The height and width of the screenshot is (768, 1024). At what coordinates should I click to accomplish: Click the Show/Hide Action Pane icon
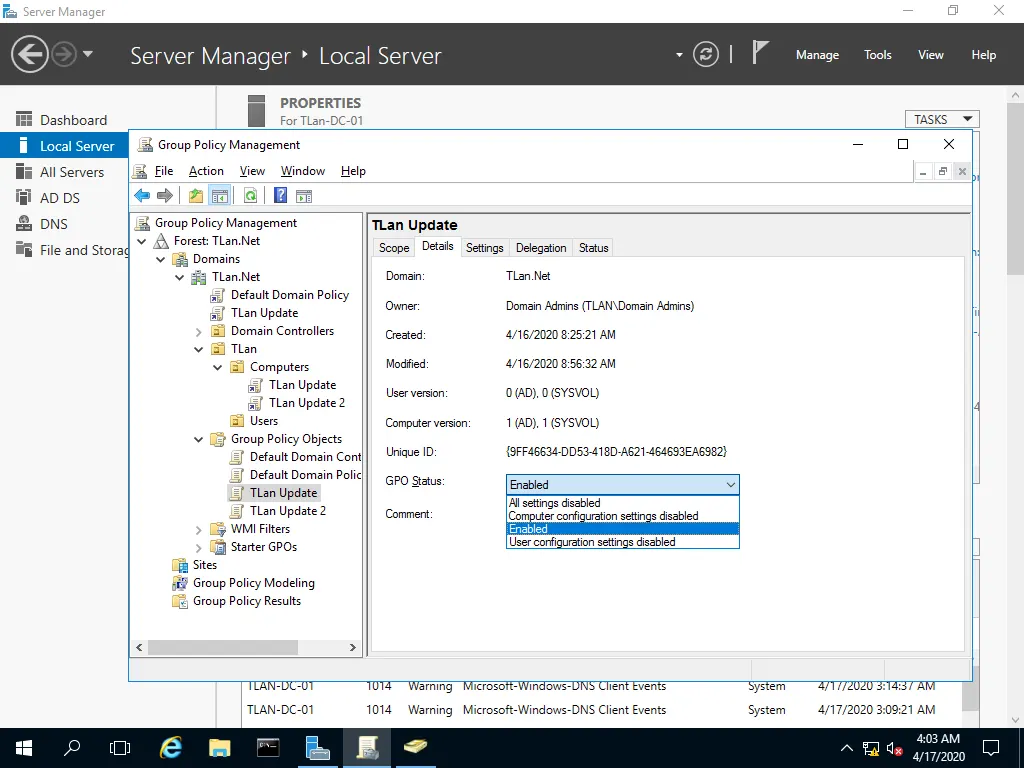coord(304,195)
